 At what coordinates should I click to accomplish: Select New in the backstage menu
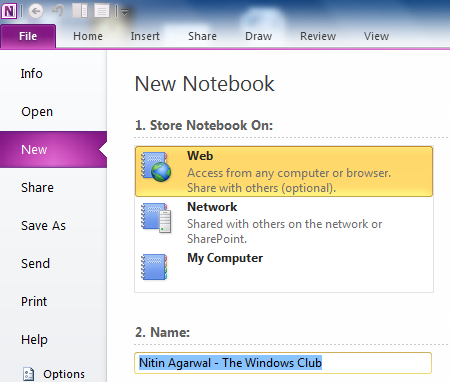pos(53,149)
